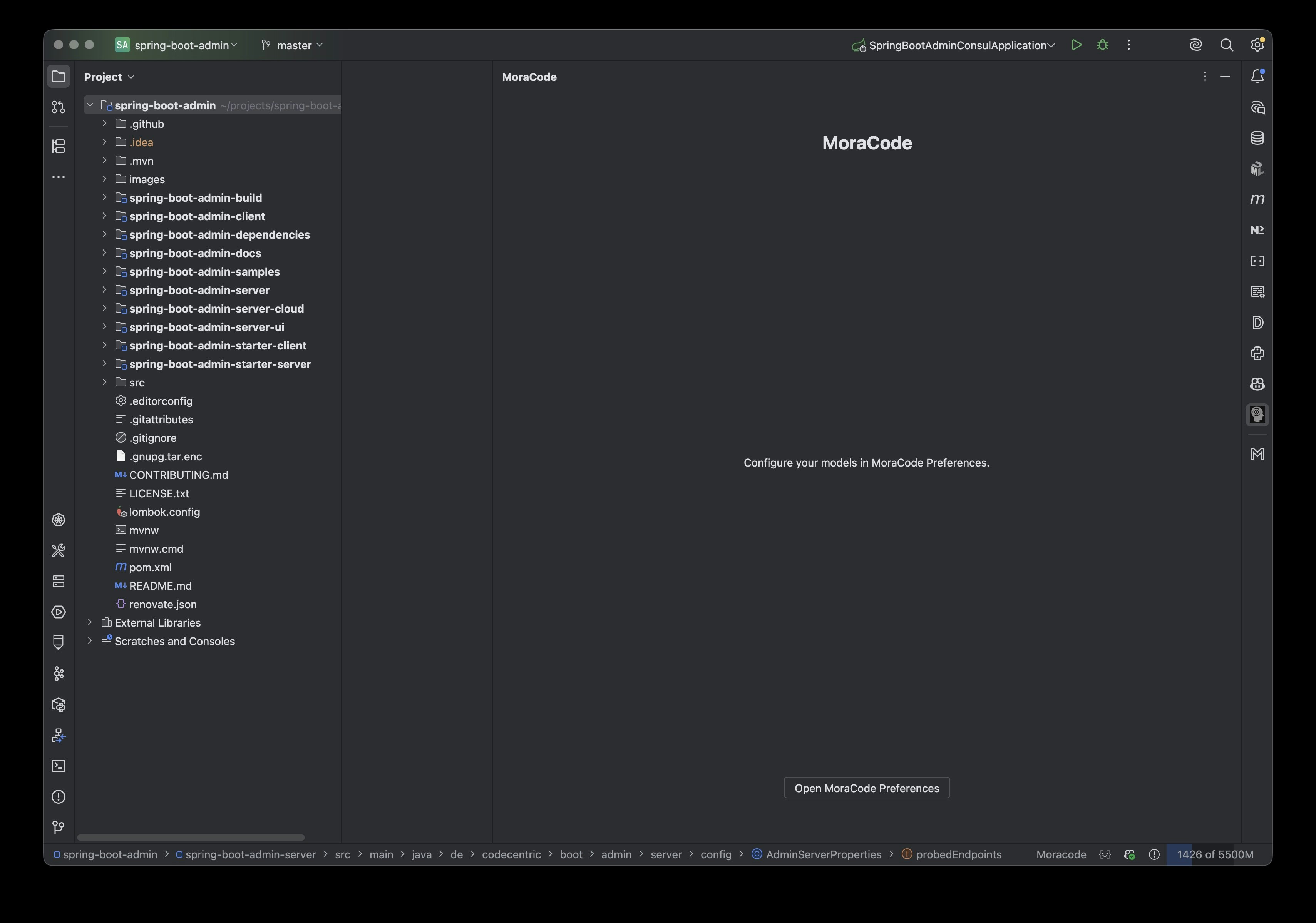Expand the spring-boot-admin-server module
The height and width of the screenshot is (923, 1316).
click(x=104, y=290)
